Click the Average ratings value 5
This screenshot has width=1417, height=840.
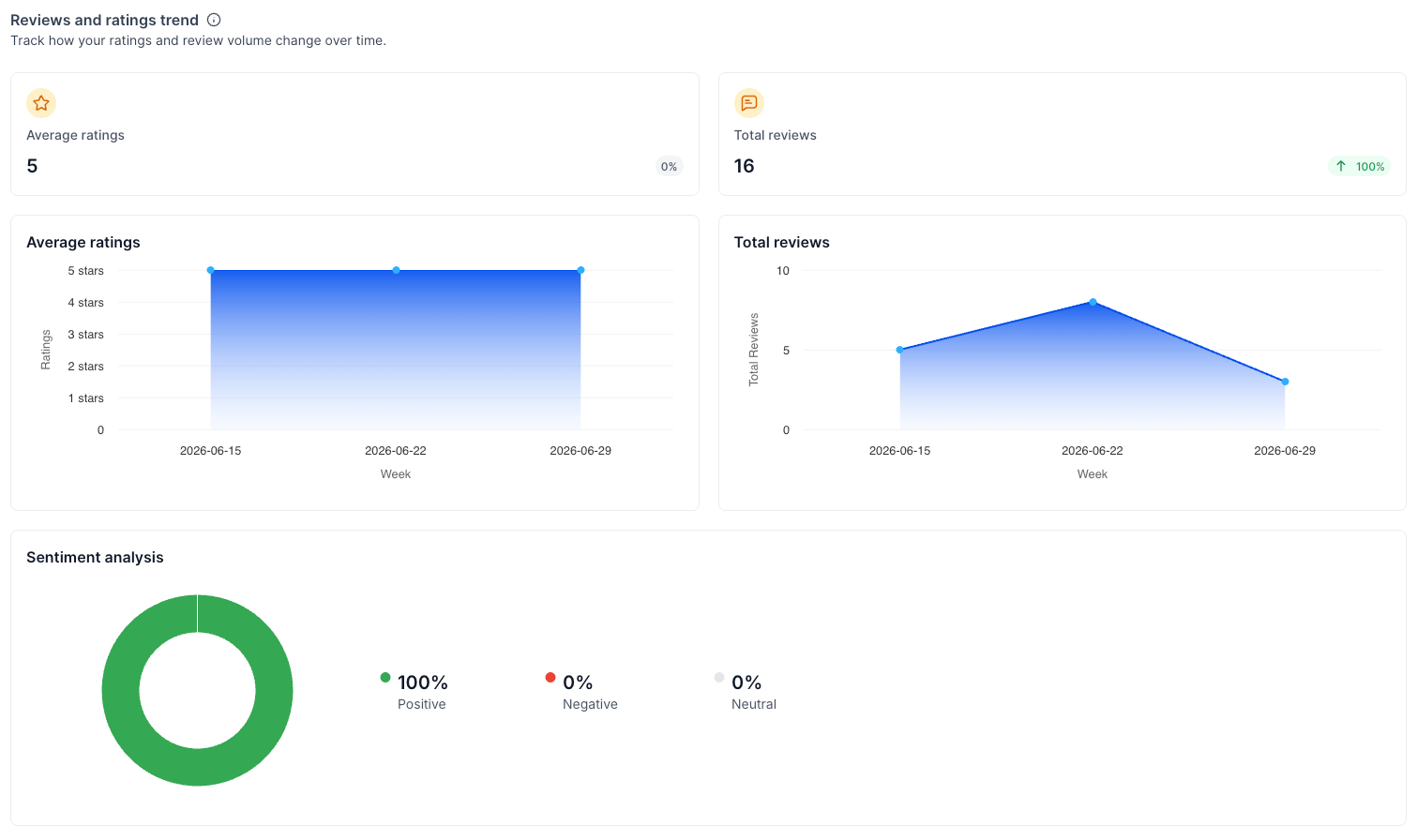[32, 166]
